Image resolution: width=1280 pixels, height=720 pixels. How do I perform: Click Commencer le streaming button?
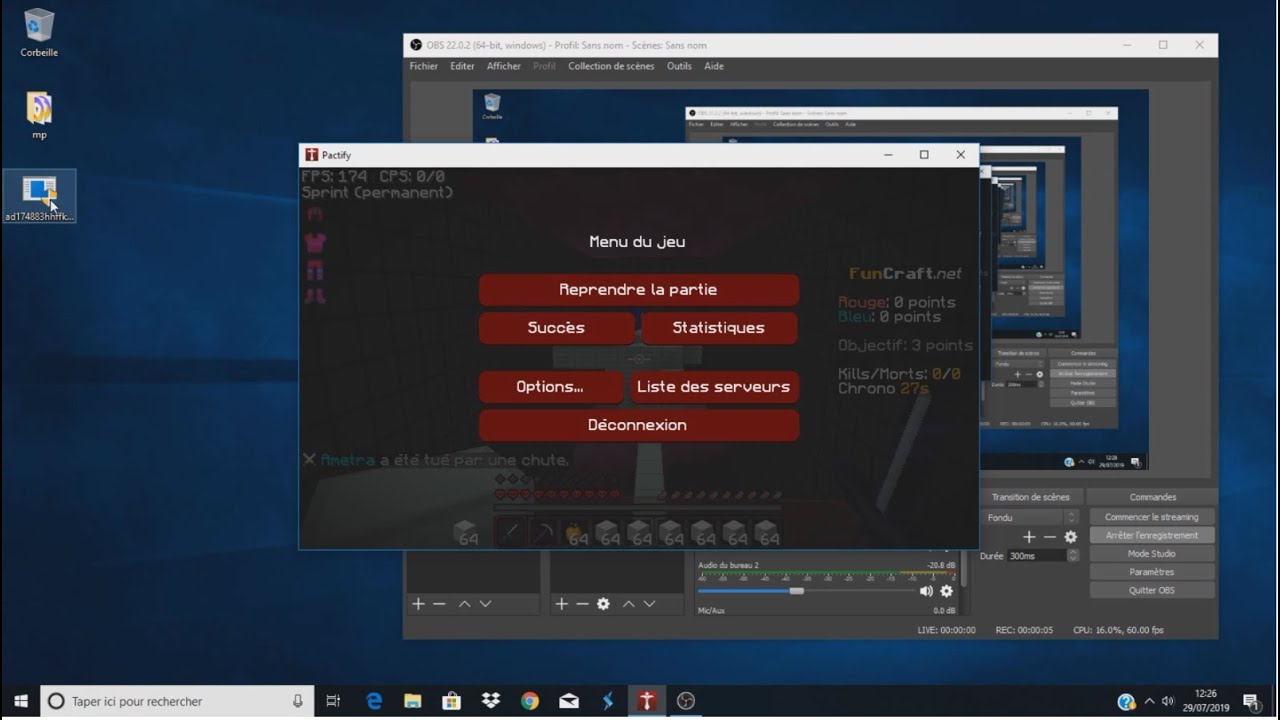click(1151, 517)
